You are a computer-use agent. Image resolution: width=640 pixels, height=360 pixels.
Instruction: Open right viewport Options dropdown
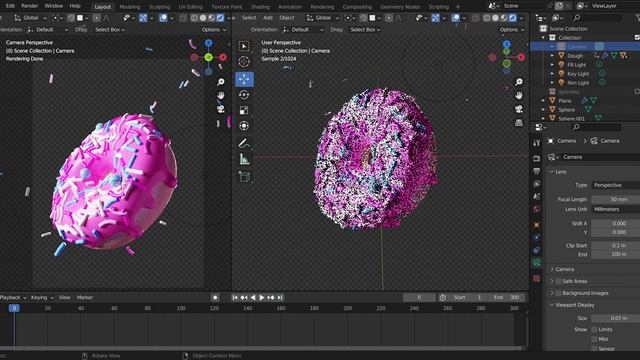coord(511,30)
